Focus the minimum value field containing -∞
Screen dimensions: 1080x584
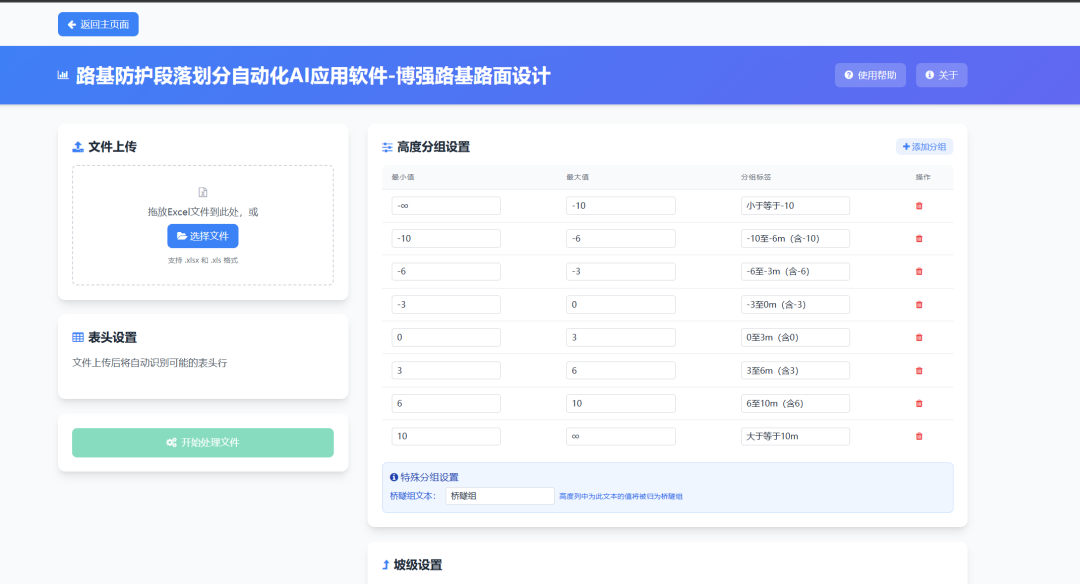tap(446, 206)
